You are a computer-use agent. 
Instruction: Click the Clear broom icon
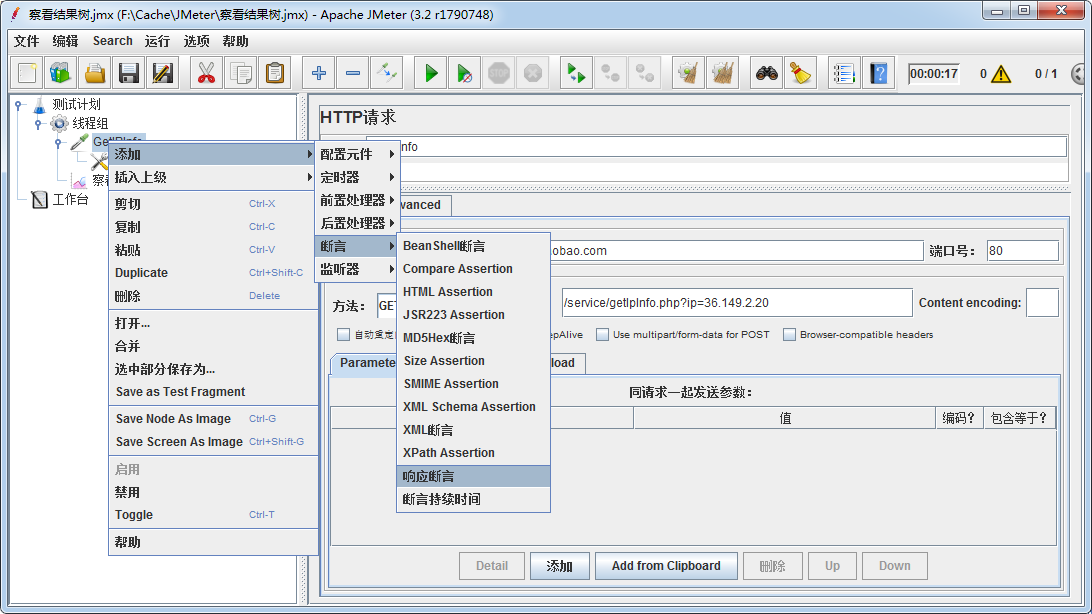point(689,73)
